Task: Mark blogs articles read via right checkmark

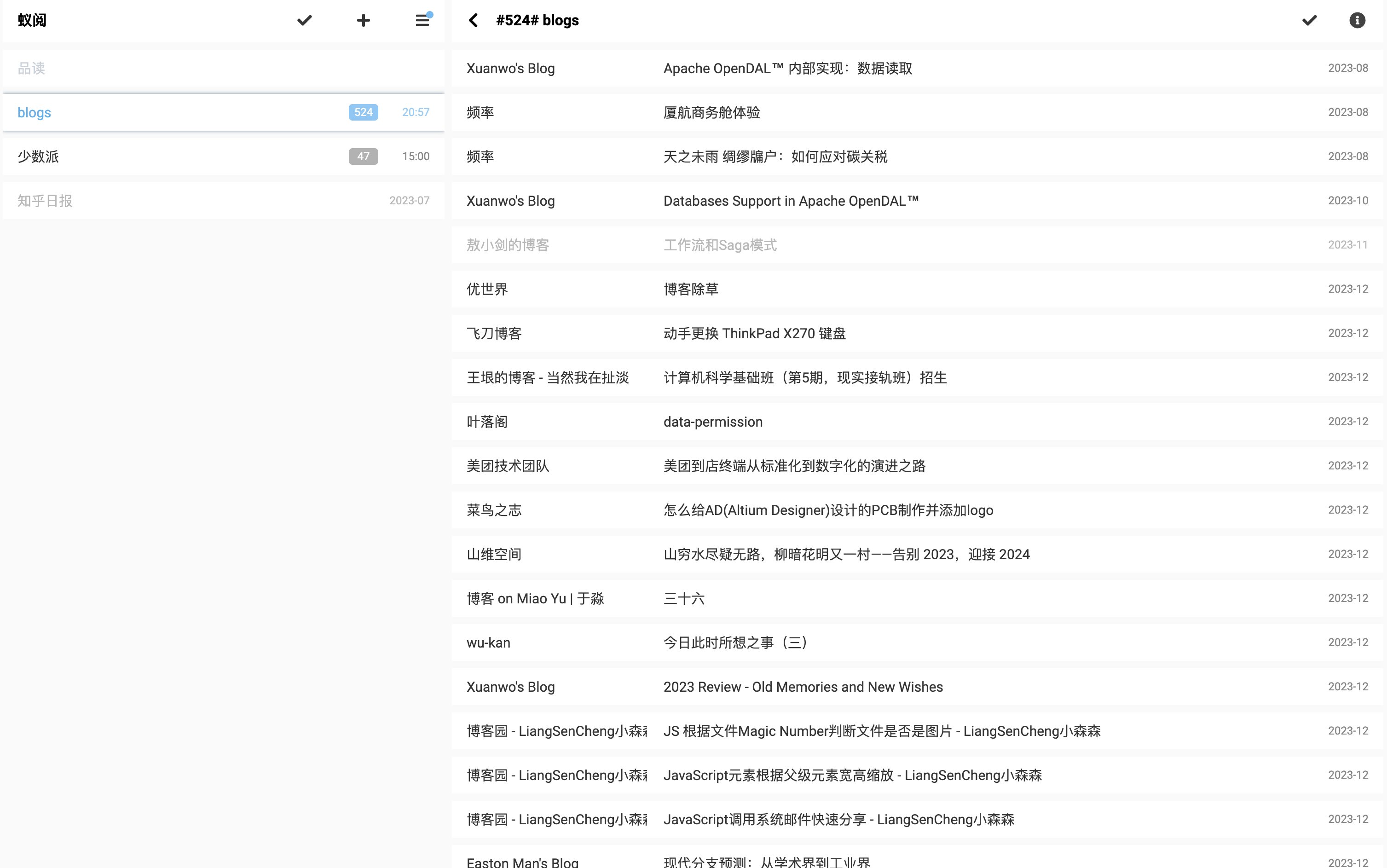Action: 1310,21
